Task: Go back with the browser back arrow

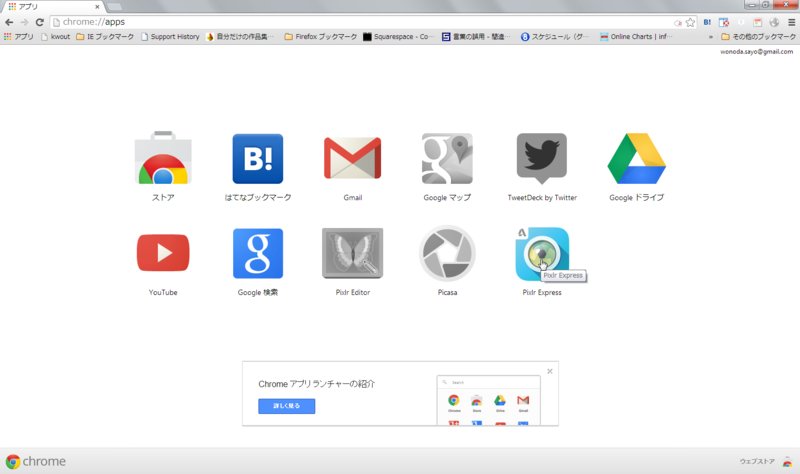Action: pos(9,22)
